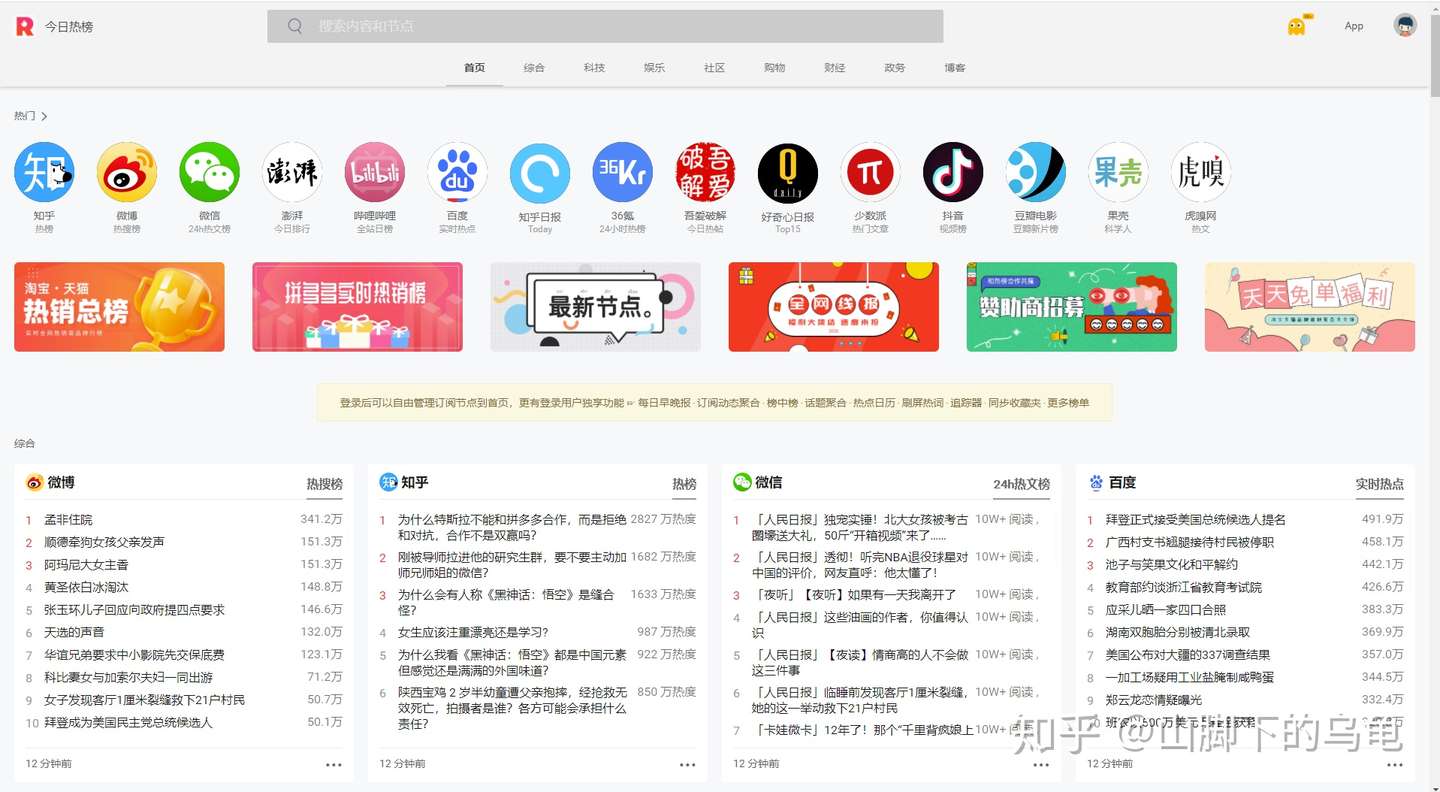Click the login notice about 订阅节点

[x=714, y=402]
